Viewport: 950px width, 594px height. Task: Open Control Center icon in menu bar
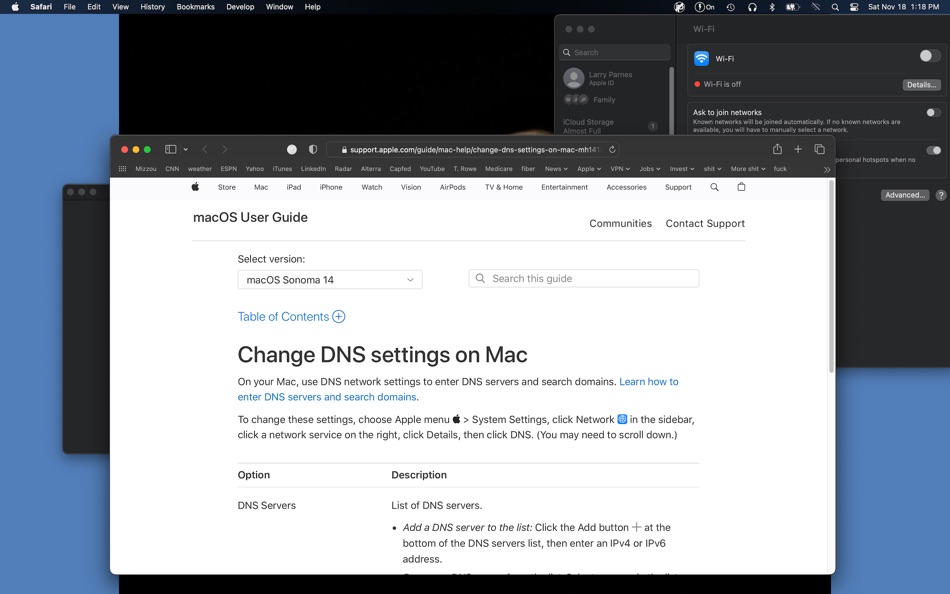click(854, 7)
